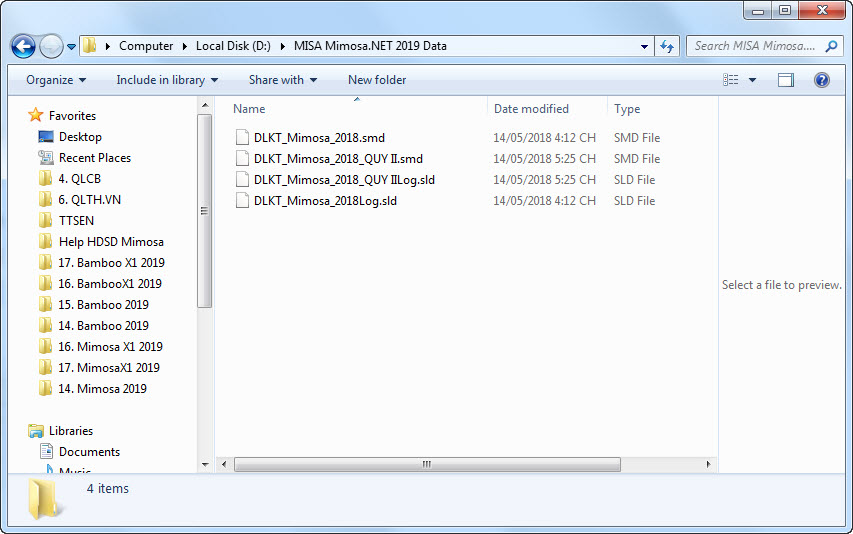Click the Recent Places icon
The width and height of the screenshot is (853, 534).
tap(46, 158)
